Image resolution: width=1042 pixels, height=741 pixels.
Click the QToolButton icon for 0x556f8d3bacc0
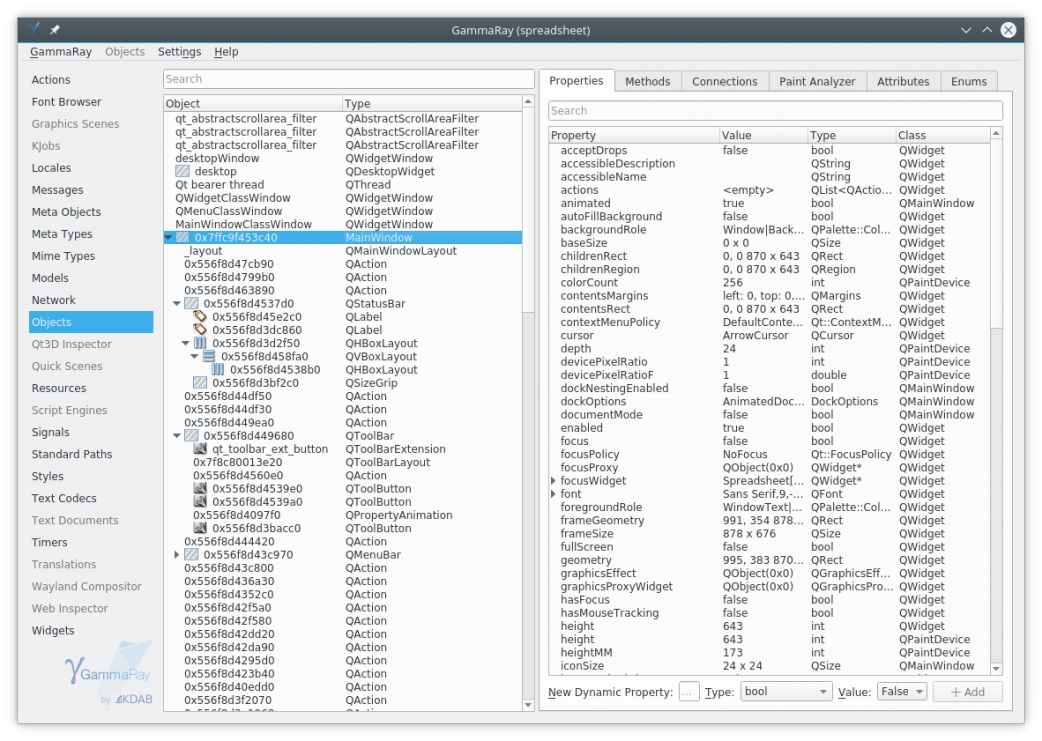(200, 529)
